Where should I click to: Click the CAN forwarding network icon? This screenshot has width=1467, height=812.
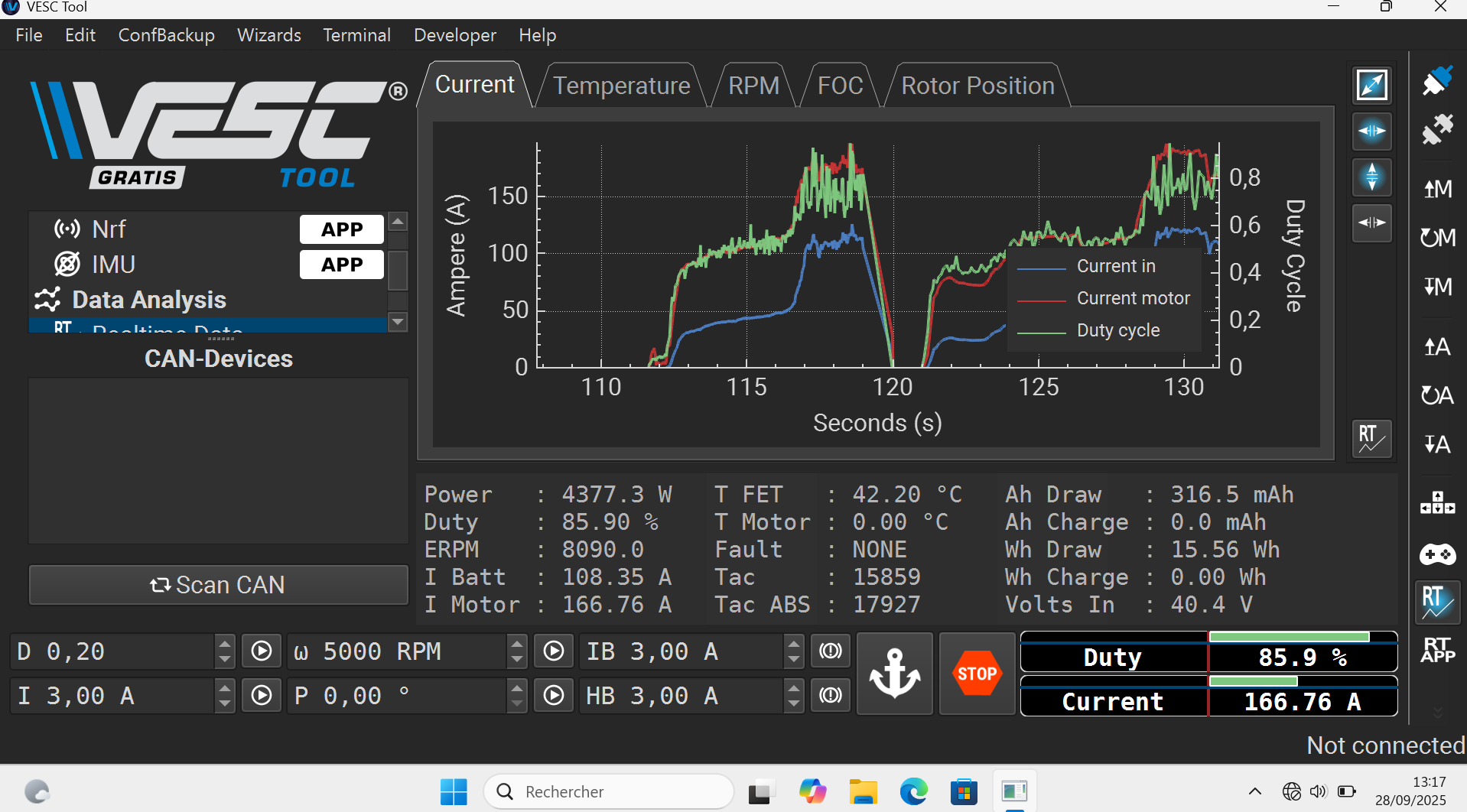[x=1437, y=503]
